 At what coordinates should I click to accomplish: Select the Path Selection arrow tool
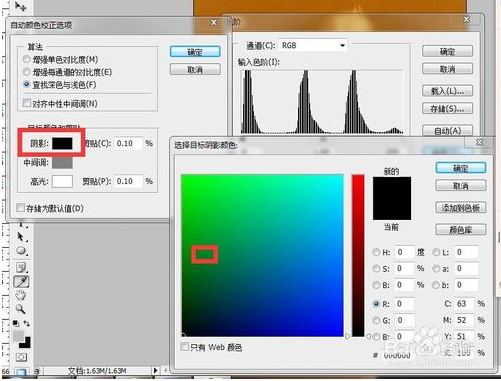point(21,237)
